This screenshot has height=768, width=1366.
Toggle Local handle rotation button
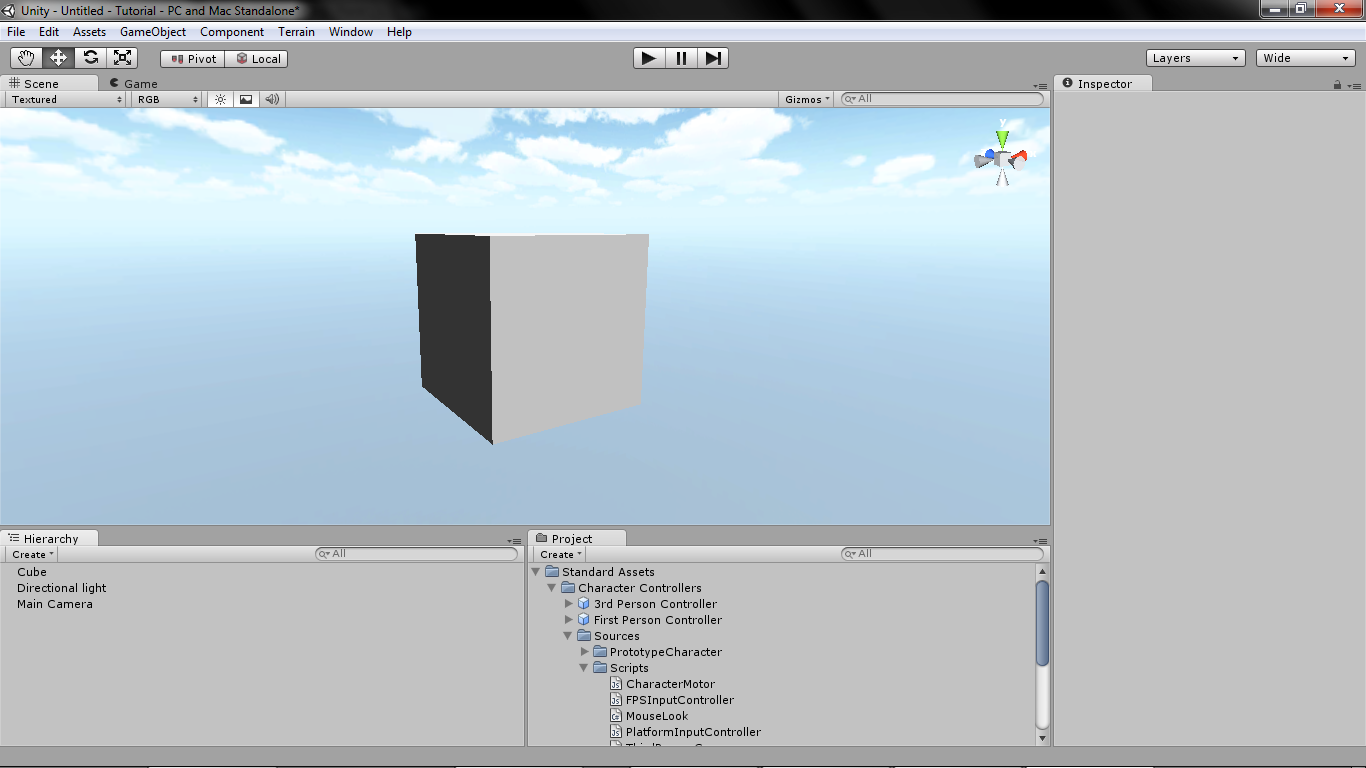tap(257, 59)
